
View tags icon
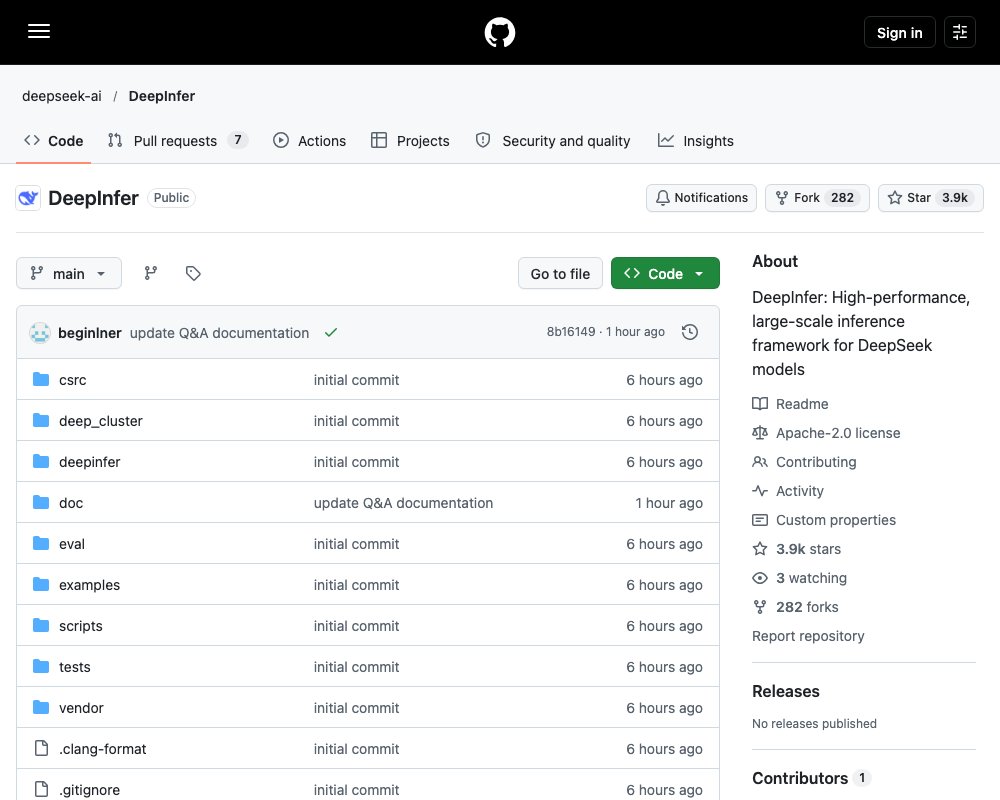pyautogui.click(x=193, y=273)
